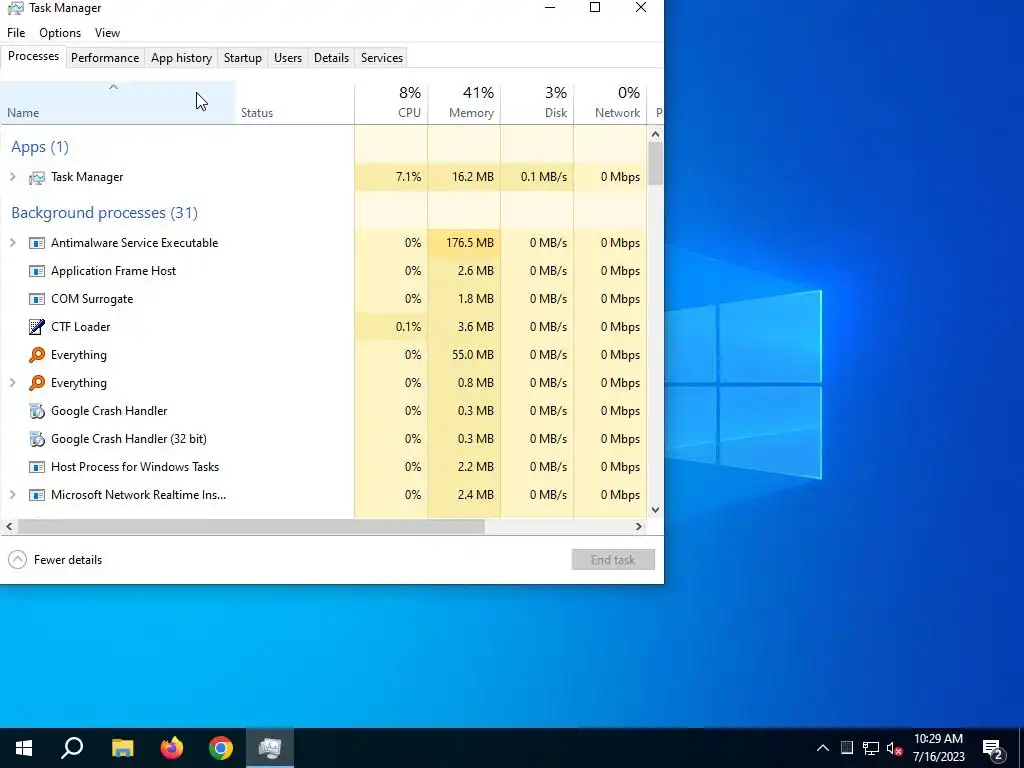Open the Options menu
Image resolution: width=1024 pixels, height=768 pixels.
coord(60,33)
